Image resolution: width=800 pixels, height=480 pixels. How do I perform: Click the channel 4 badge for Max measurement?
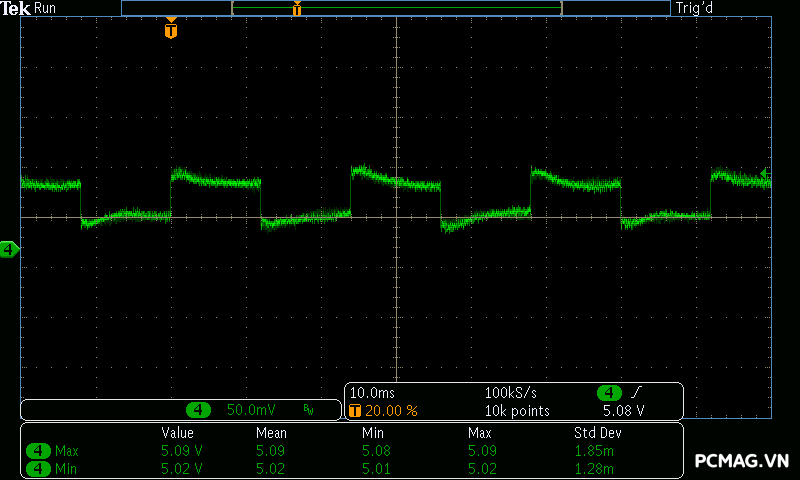click(x=38, y=451)
